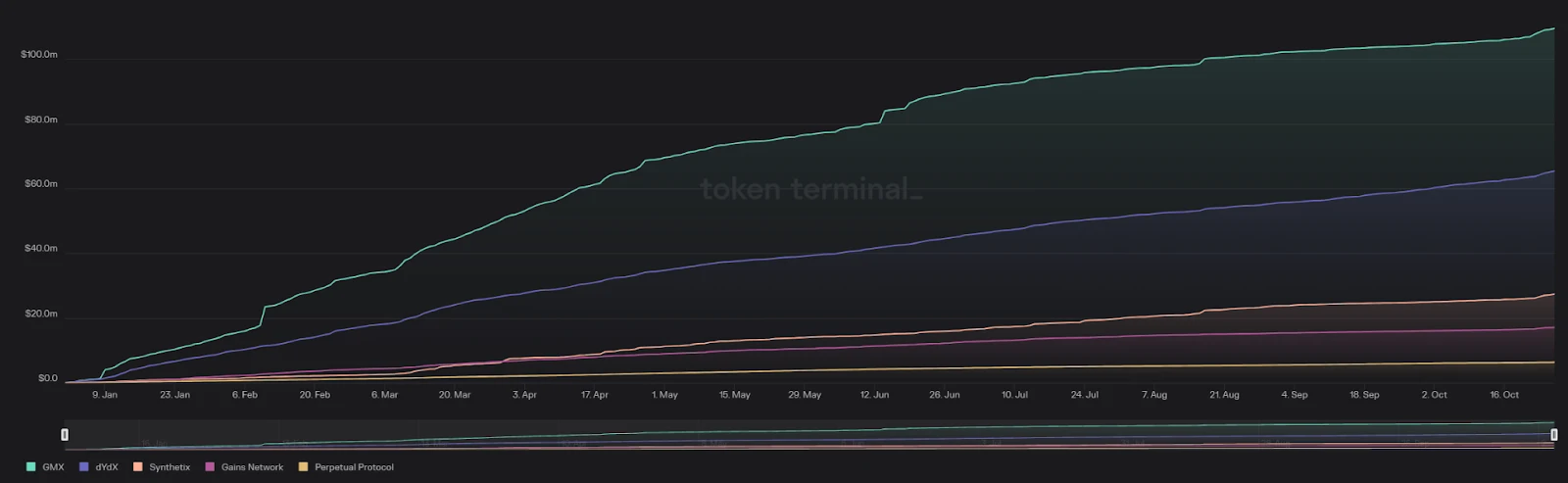Click the range navigator mini chart
1568x483 pixels.
[809, 435]
